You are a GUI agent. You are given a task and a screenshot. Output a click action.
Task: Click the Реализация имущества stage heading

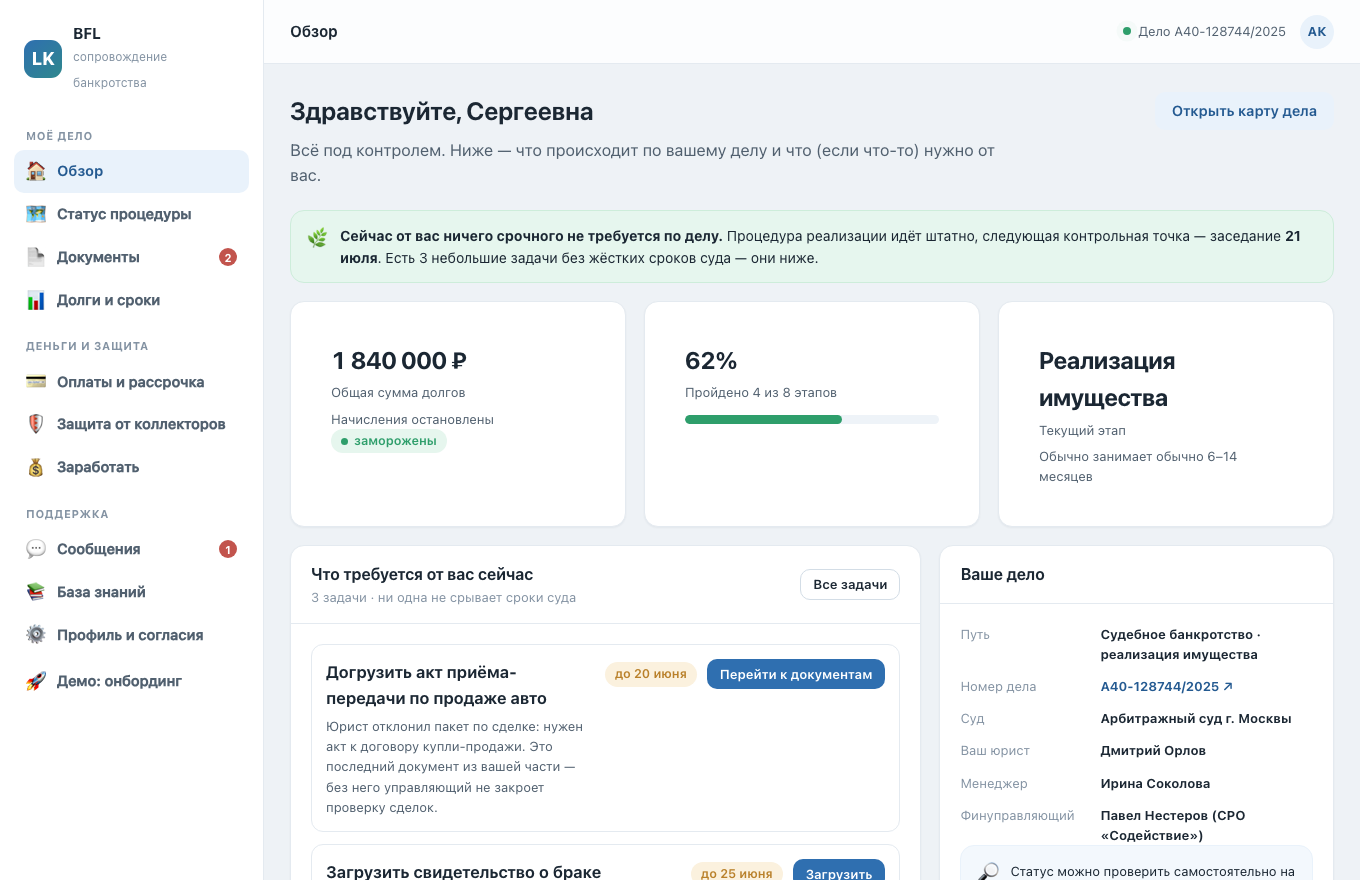click(x=1107, y=379)
